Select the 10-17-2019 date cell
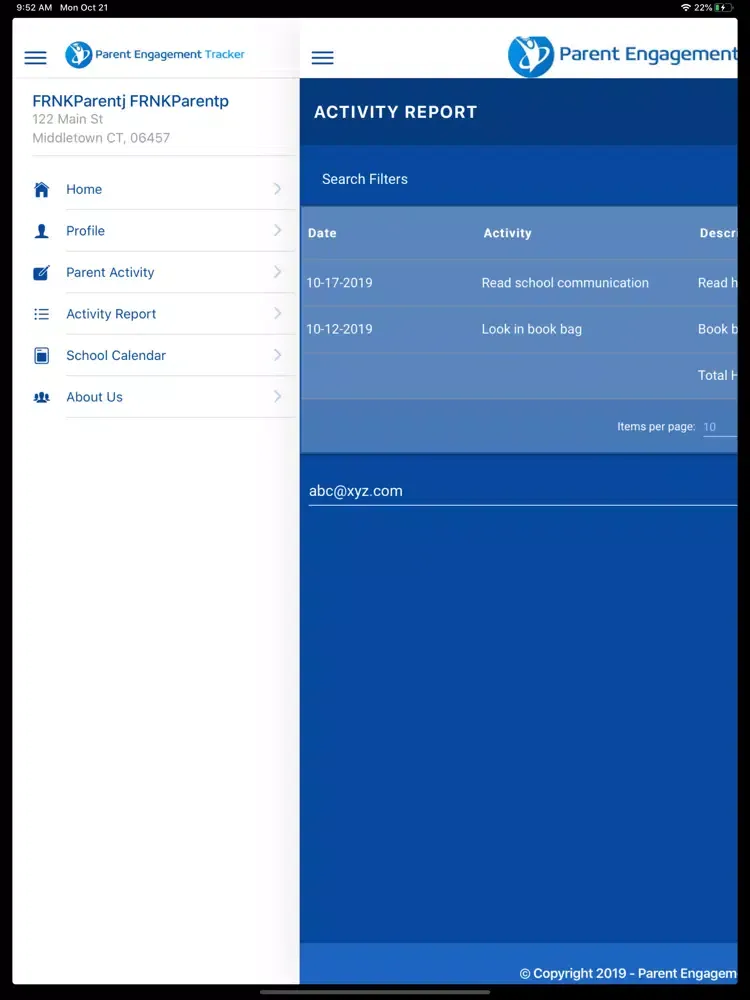 click(x=339, y=283)
